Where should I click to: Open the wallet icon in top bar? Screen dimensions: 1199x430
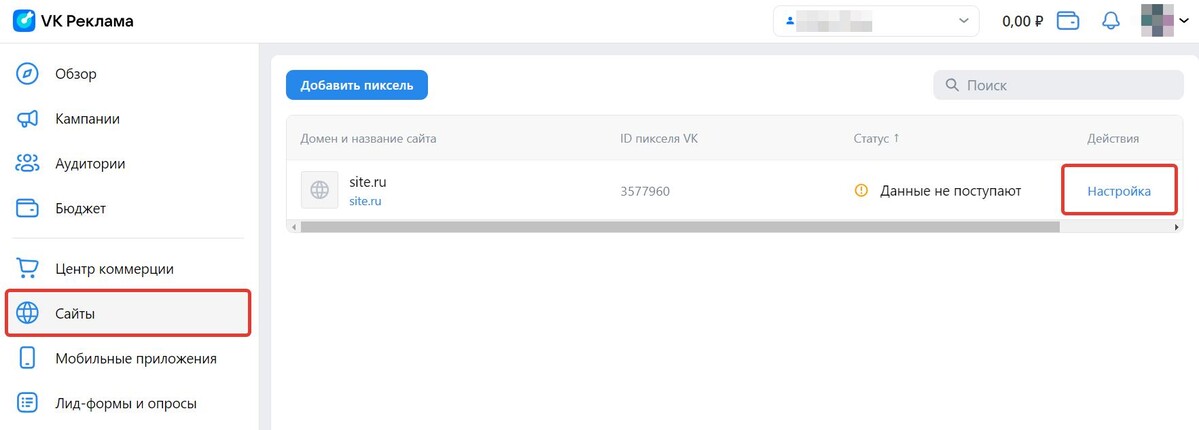[x=1067, y=21]
